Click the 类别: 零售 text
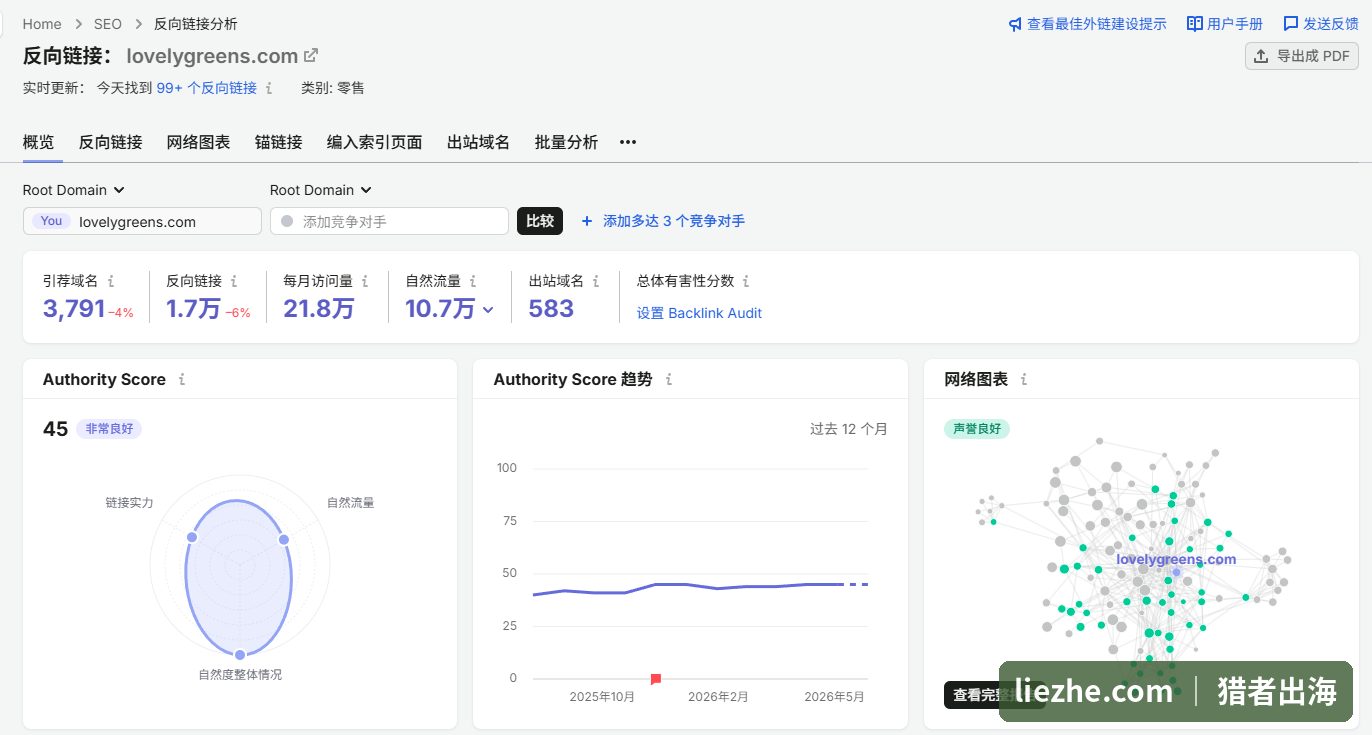This screenshot has width=1372, height=735. tap(333, 88)
